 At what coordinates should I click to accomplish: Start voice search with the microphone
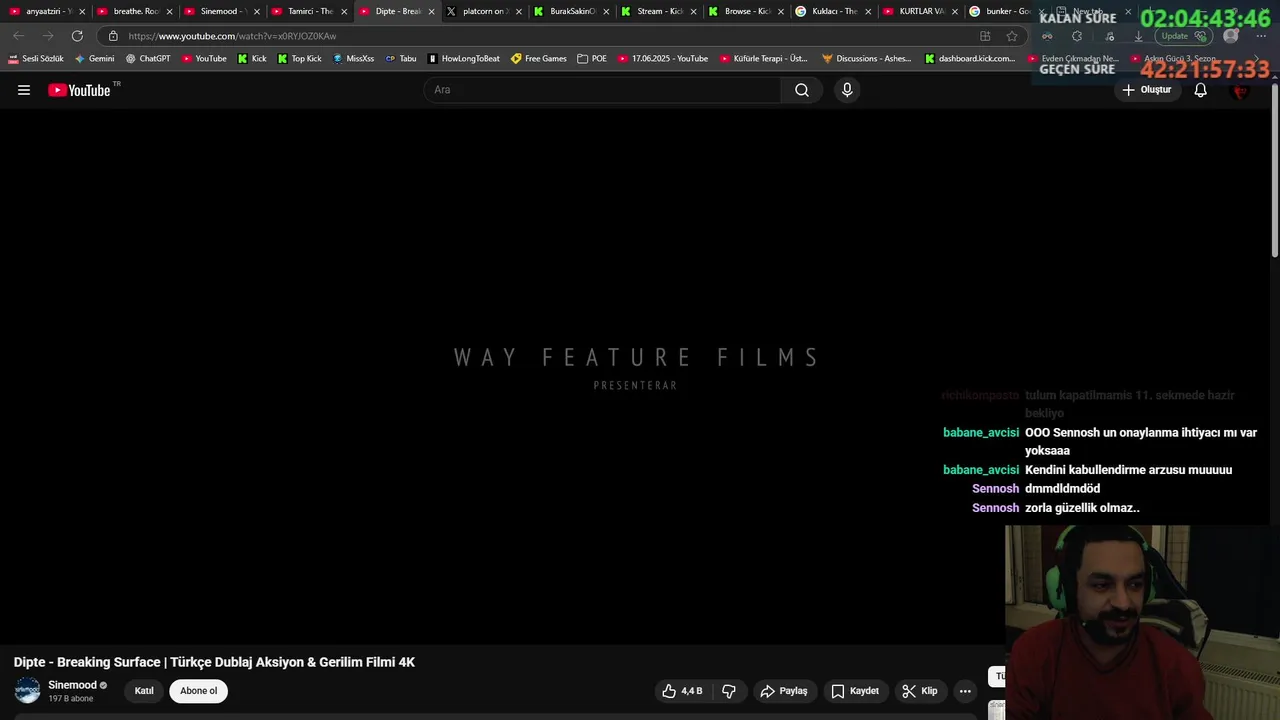(847, 90)
